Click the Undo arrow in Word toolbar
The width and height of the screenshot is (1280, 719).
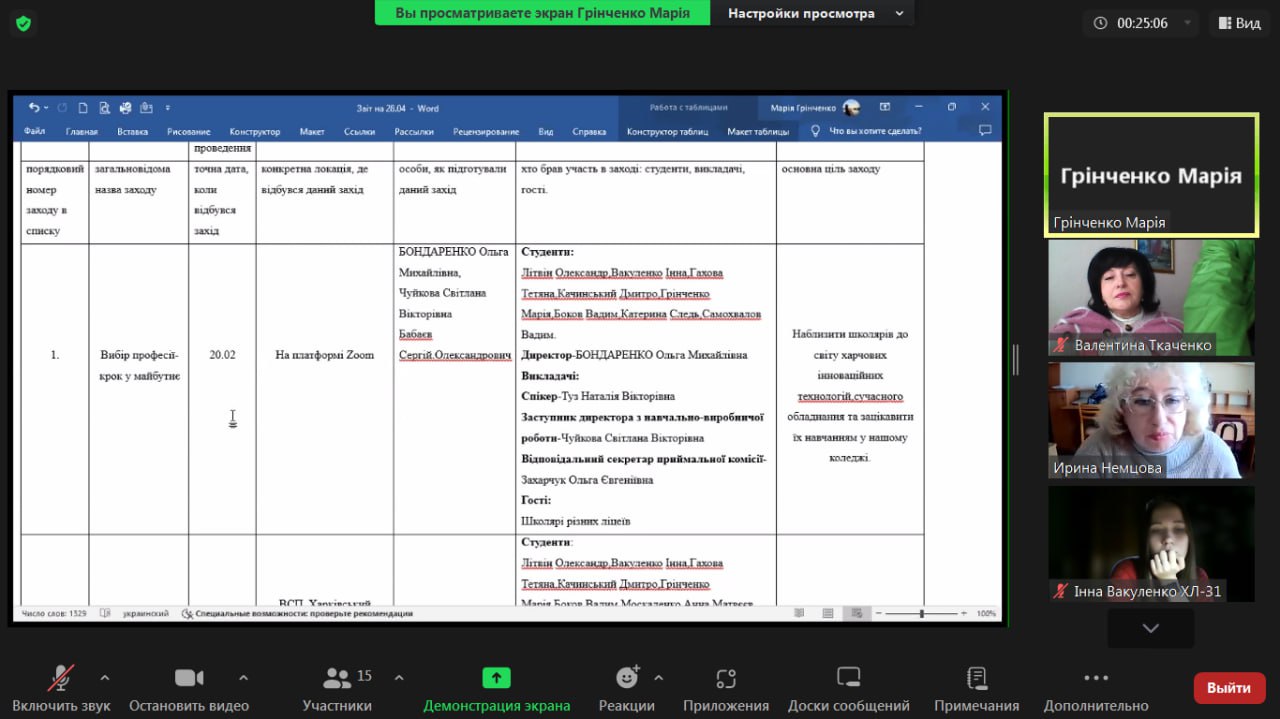pos(33,108)
